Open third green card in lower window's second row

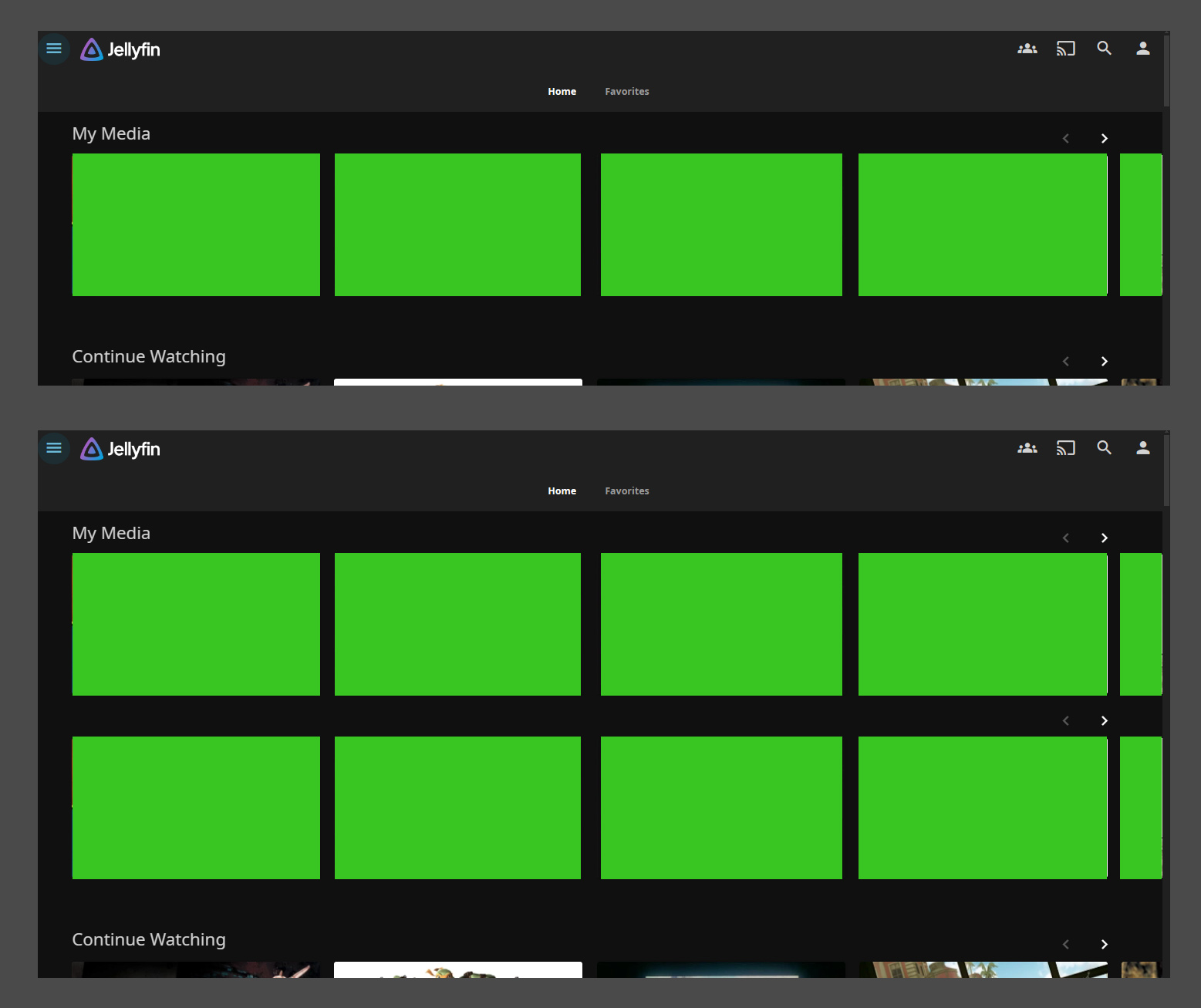[x=721, y=807]
